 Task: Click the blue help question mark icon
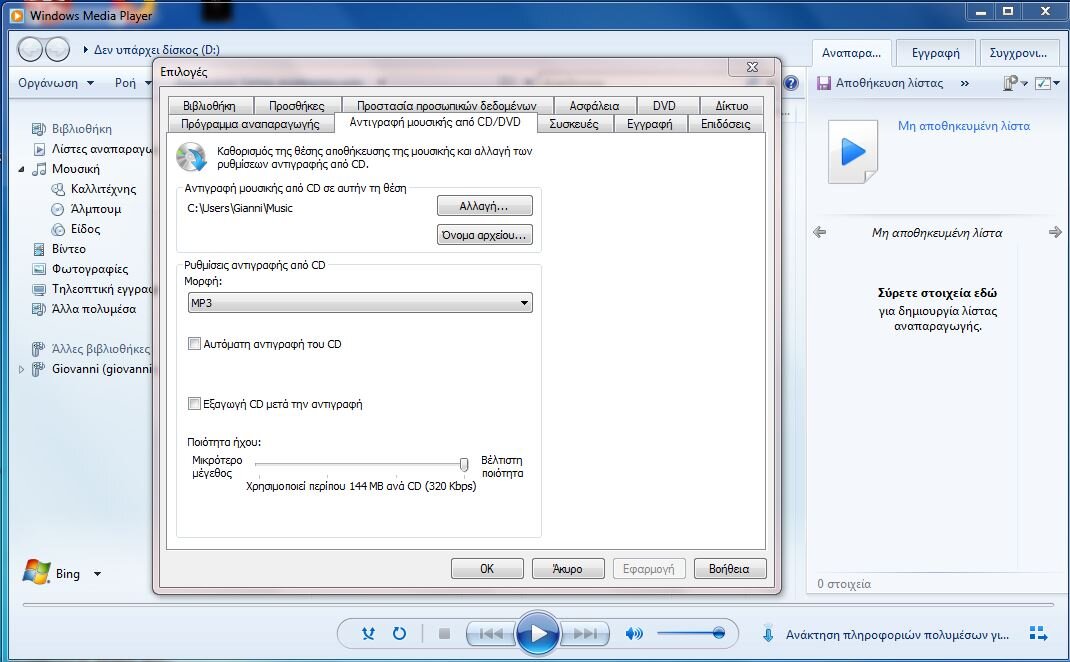click(790, 83)
